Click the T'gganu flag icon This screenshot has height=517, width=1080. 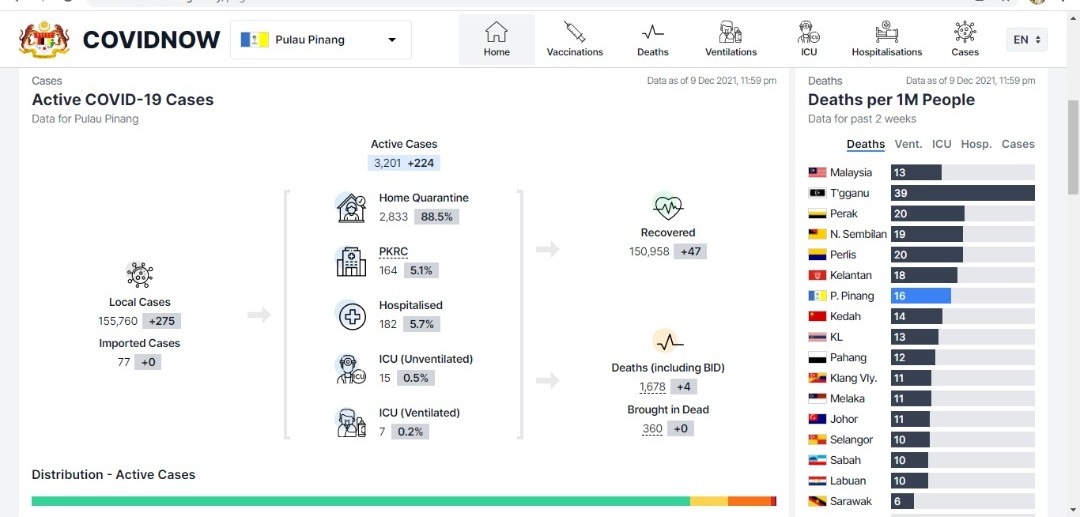(x=817, y=193)
